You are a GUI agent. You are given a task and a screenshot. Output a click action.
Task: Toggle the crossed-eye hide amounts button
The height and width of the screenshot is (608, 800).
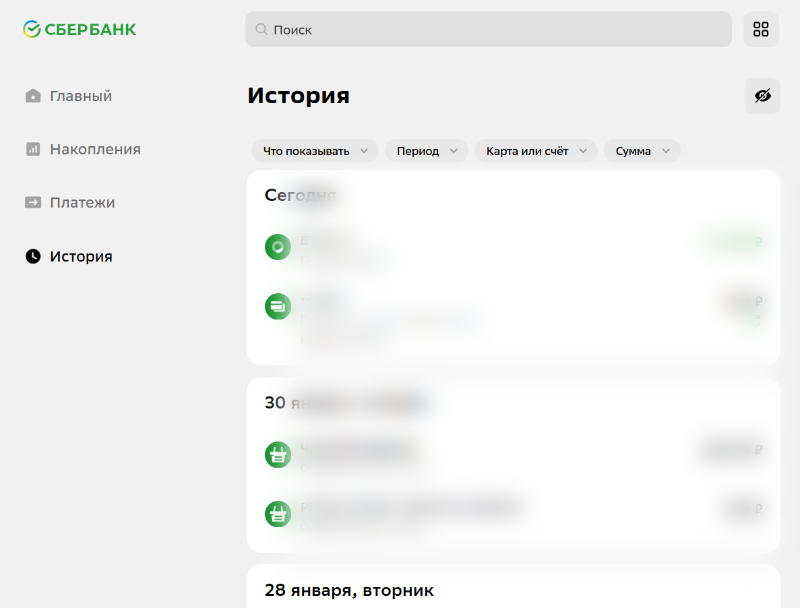(762, 96)
